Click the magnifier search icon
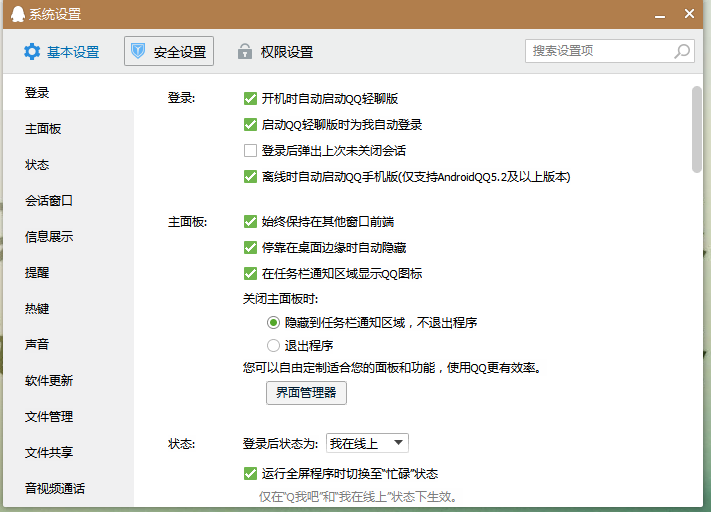Screen dimensions: 711x512 [x=682, y=51]
